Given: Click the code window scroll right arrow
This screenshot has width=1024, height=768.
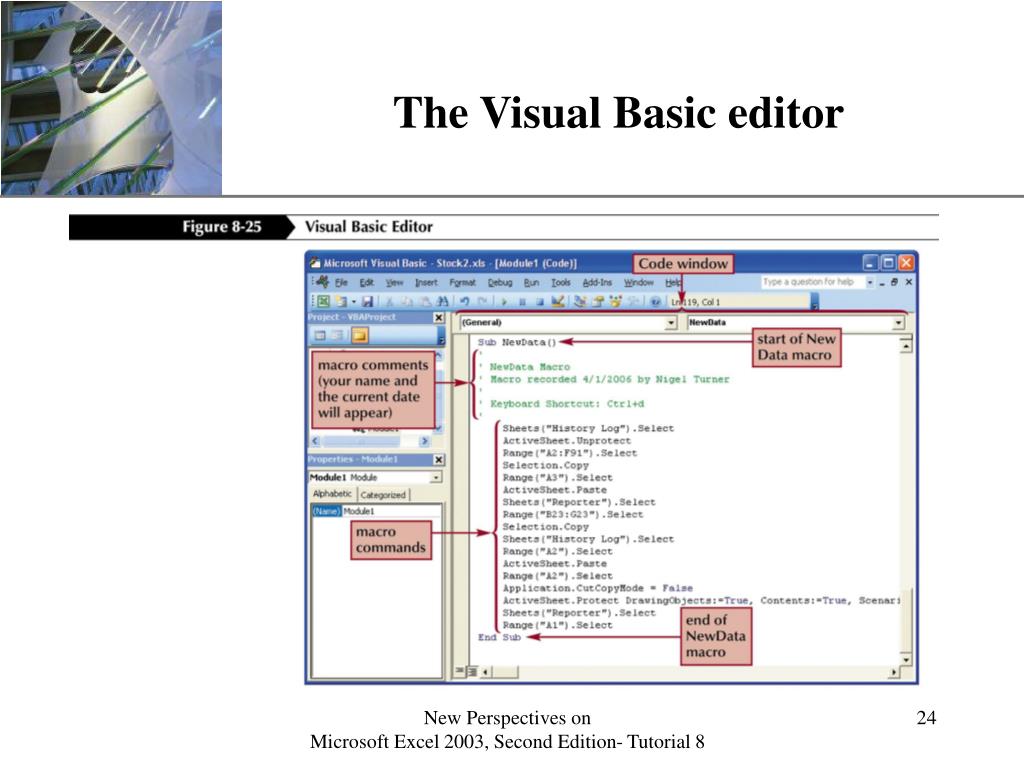Looking at the screenshot, I should (894, 671).
